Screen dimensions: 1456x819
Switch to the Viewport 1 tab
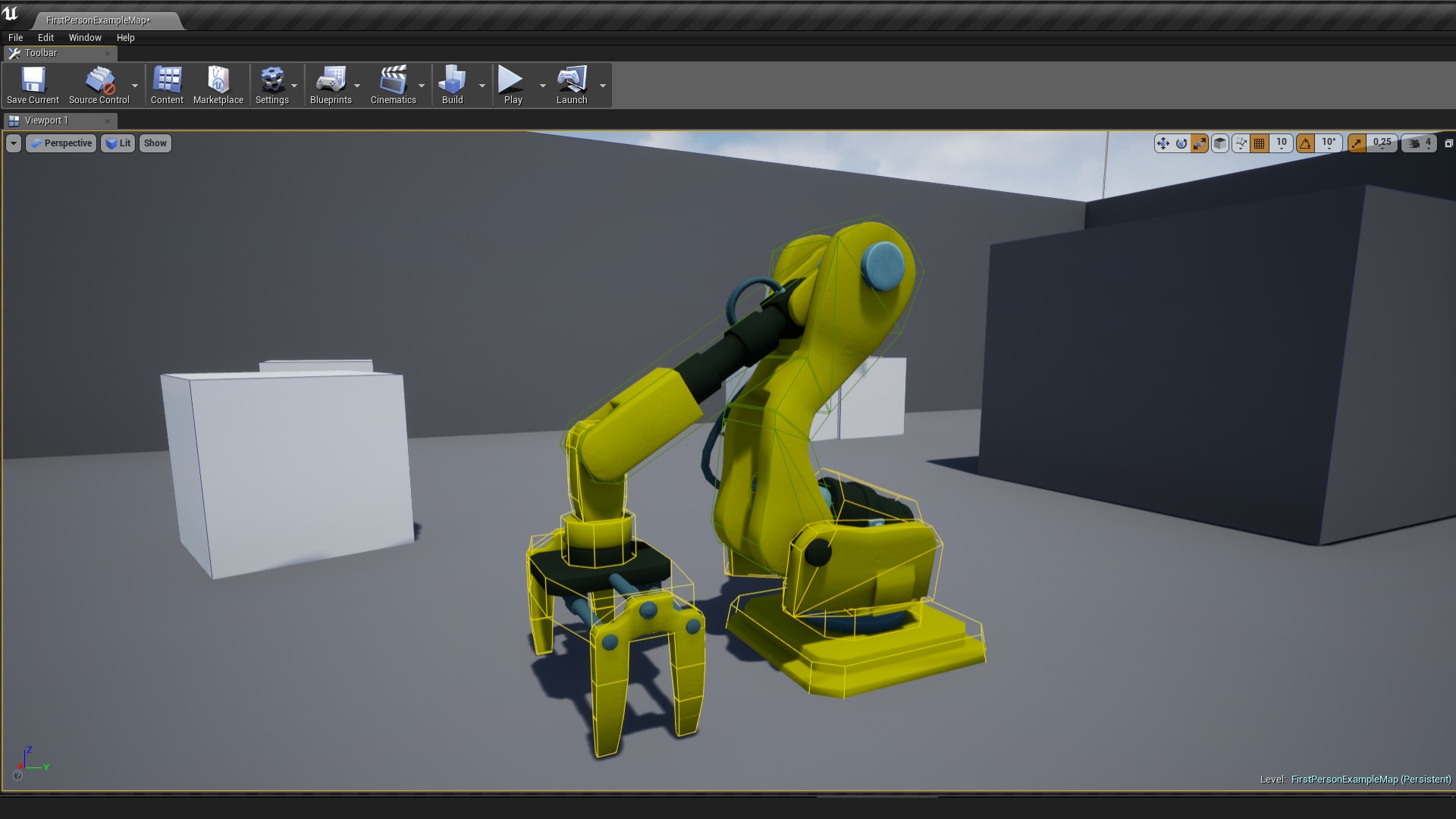tap(46, 121)
